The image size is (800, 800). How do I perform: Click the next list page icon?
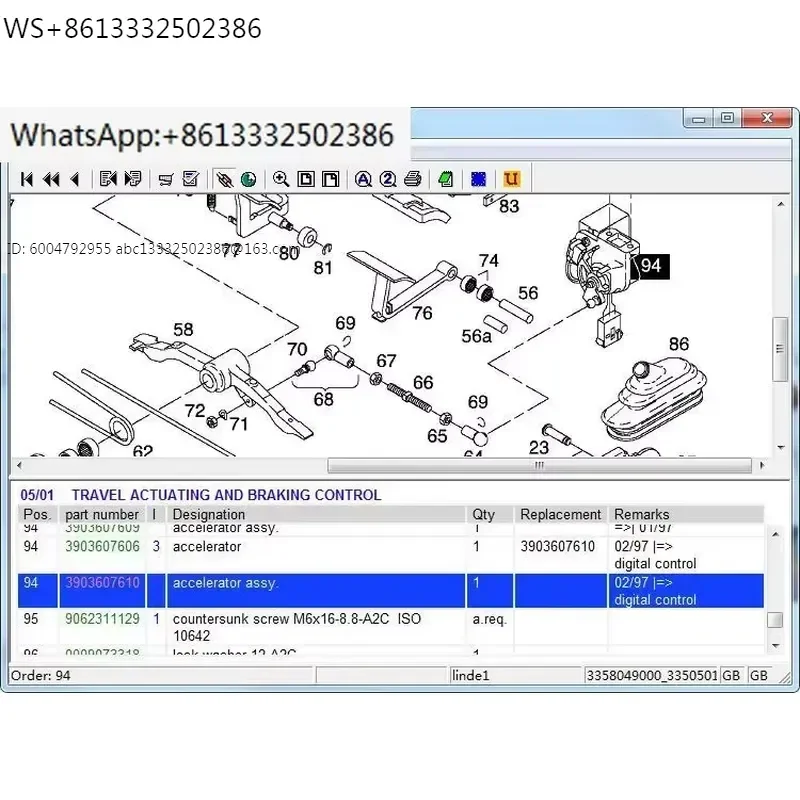coord(133,179)
